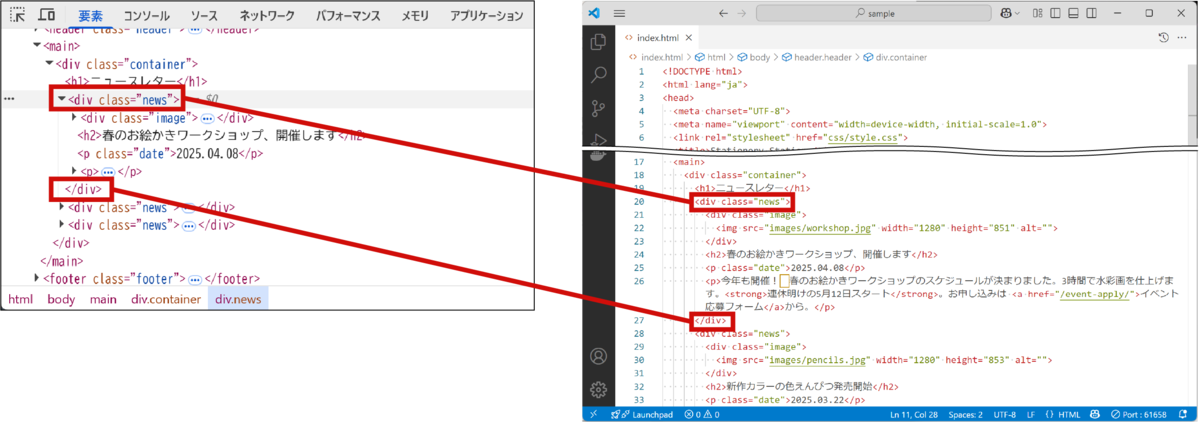Open the three-dot actions beside selected news div
This screenshot has width=1200, height=422.
point(9,99)
